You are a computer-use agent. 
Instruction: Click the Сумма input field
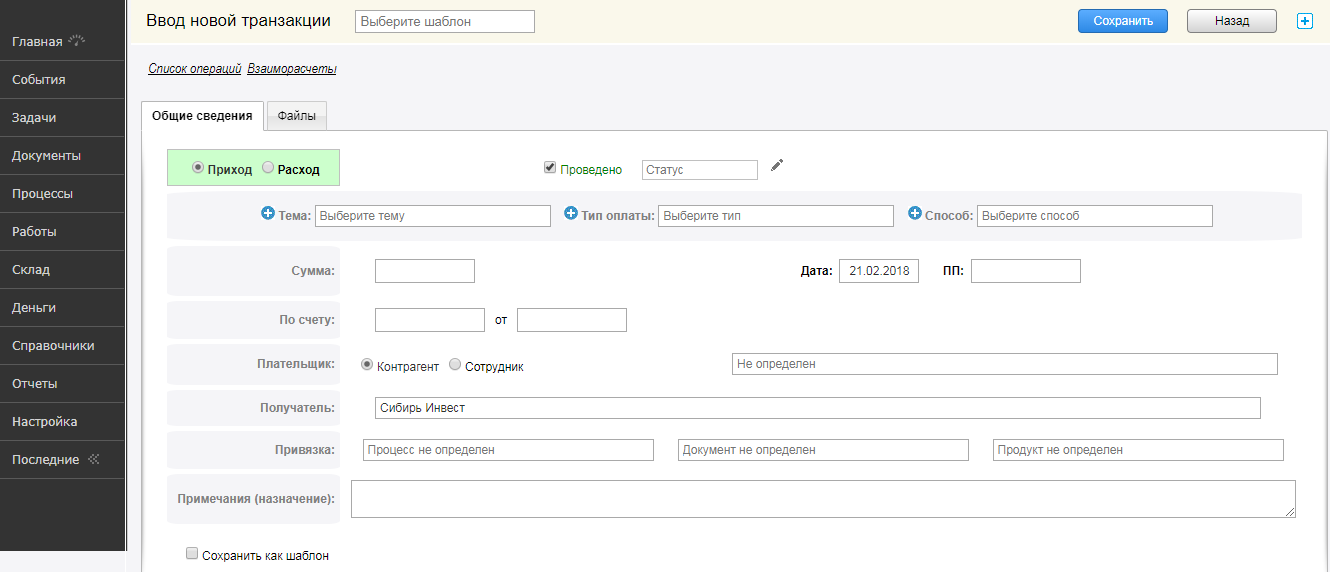tap(424, 271)
